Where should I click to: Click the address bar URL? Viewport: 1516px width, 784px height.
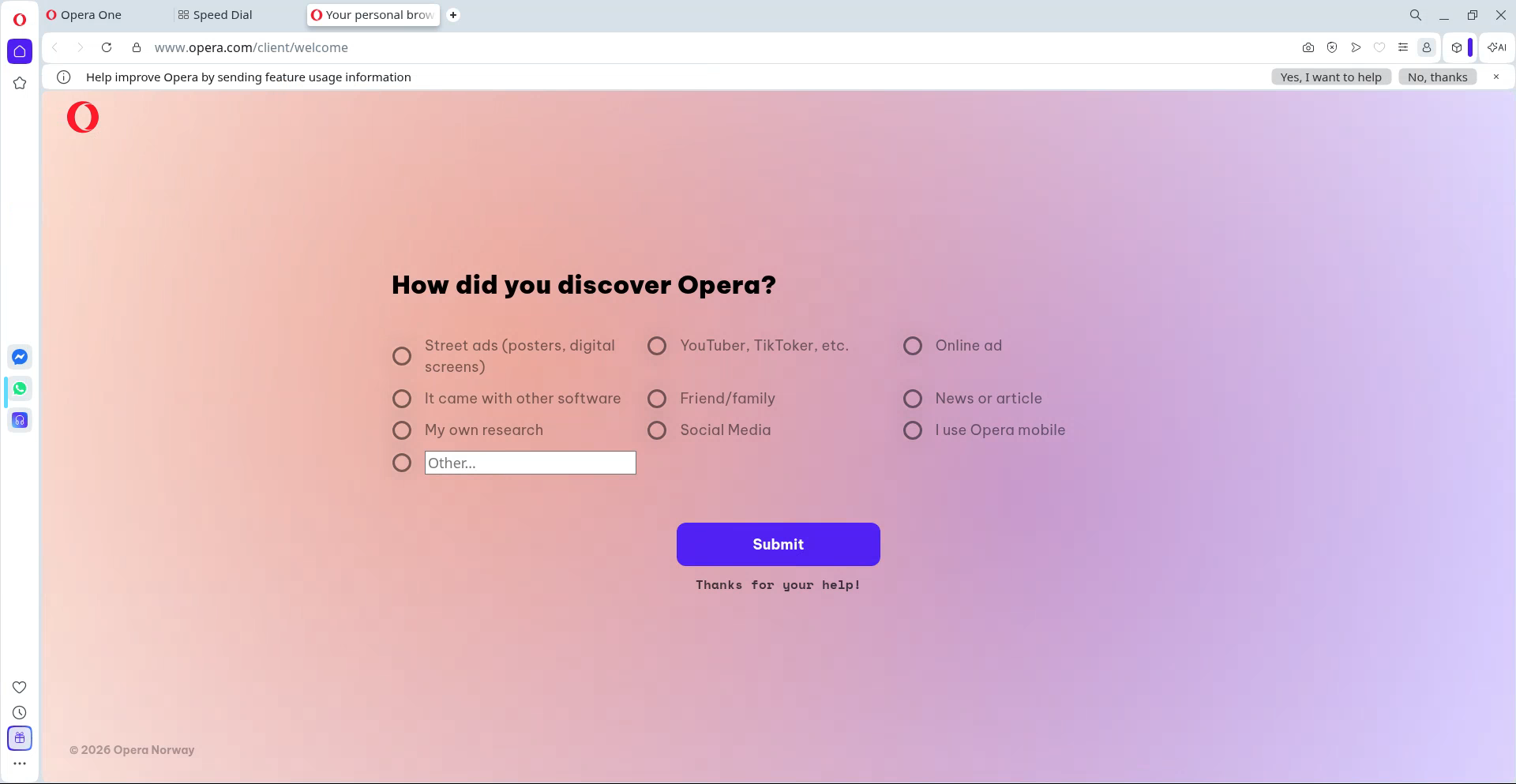(251, 47)
